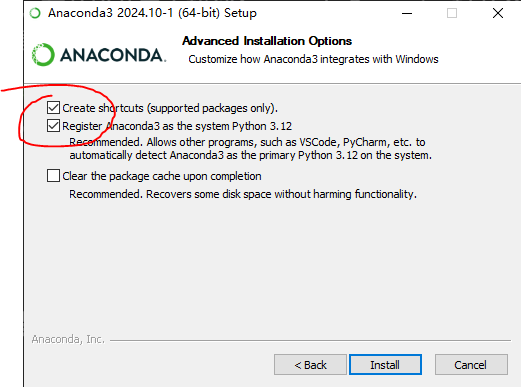Cancel the Anaconda3 setup
The width and height of the screenshot is (521, 387).
pyautogui.click(x=471, y=365)
